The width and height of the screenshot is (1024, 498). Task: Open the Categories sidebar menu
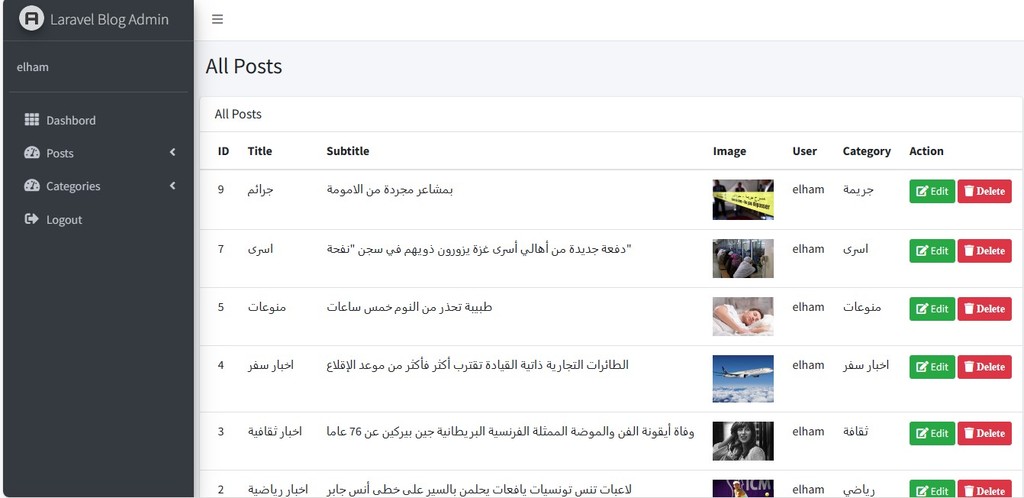(99, 186)
